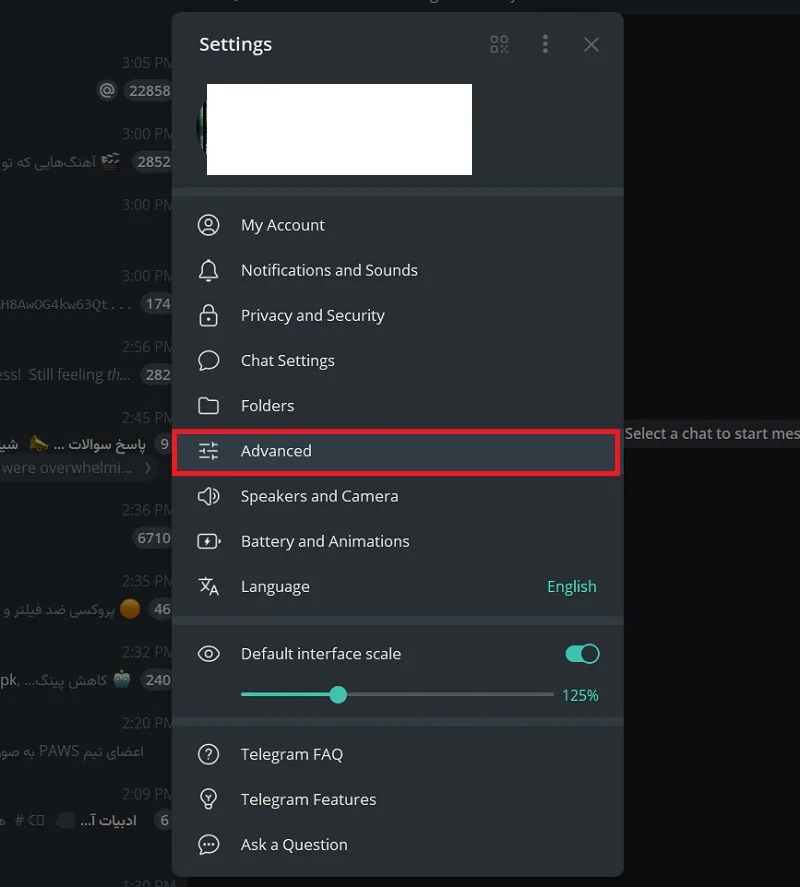Change language from English value
This screenshot has width=800, height=887.
pos(571,587)
